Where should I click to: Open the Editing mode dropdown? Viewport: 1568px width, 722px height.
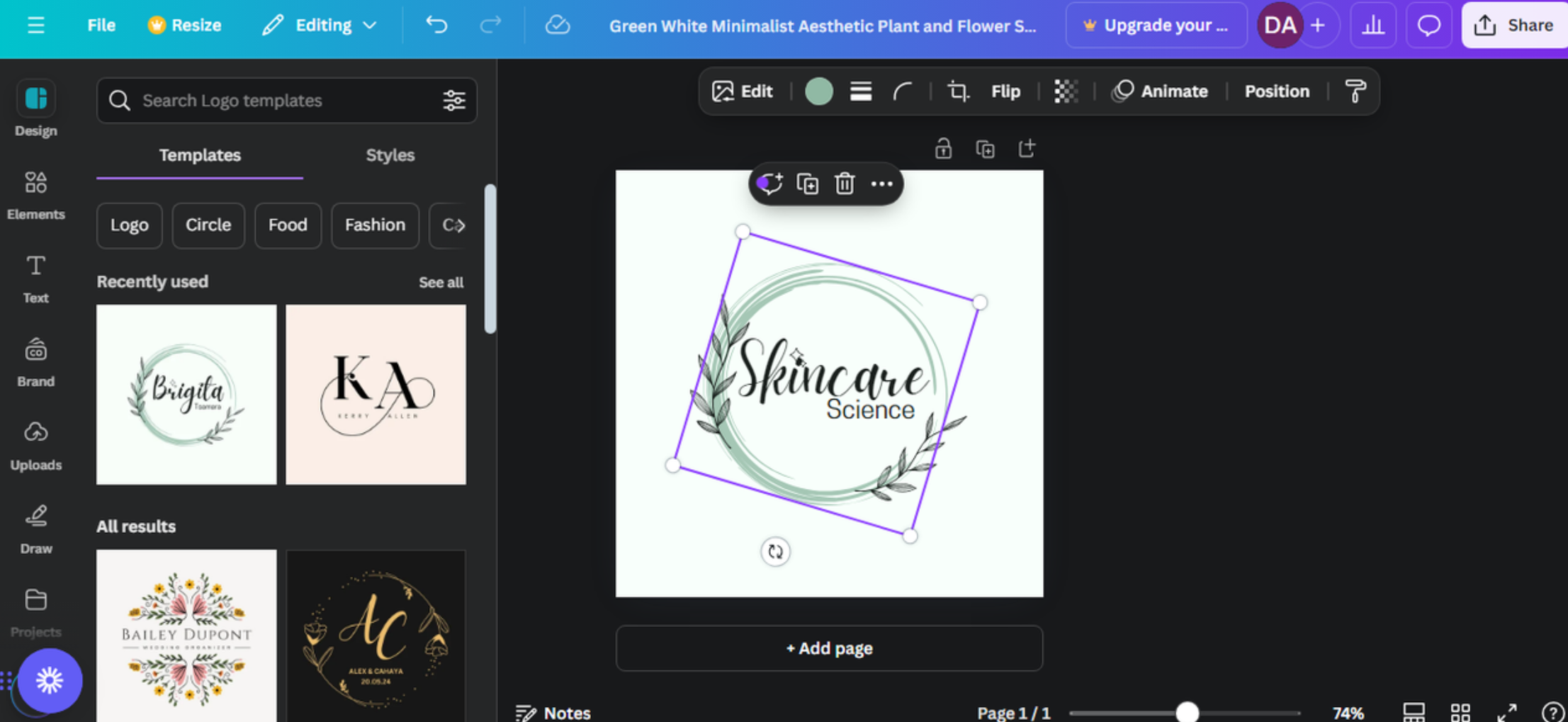tap(320, 25)
